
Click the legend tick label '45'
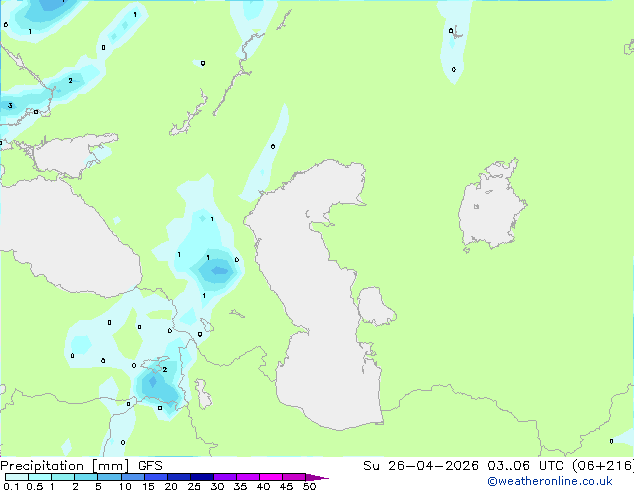(286, 486)
